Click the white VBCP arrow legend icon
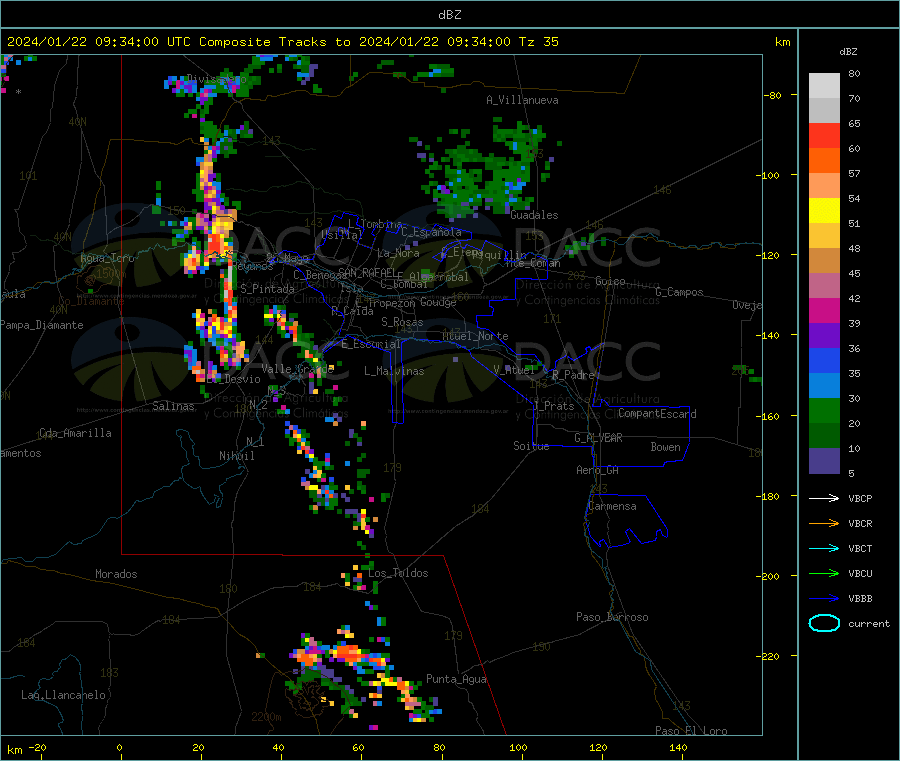Viewport: 900px width, 761px height. coord(824,498)
